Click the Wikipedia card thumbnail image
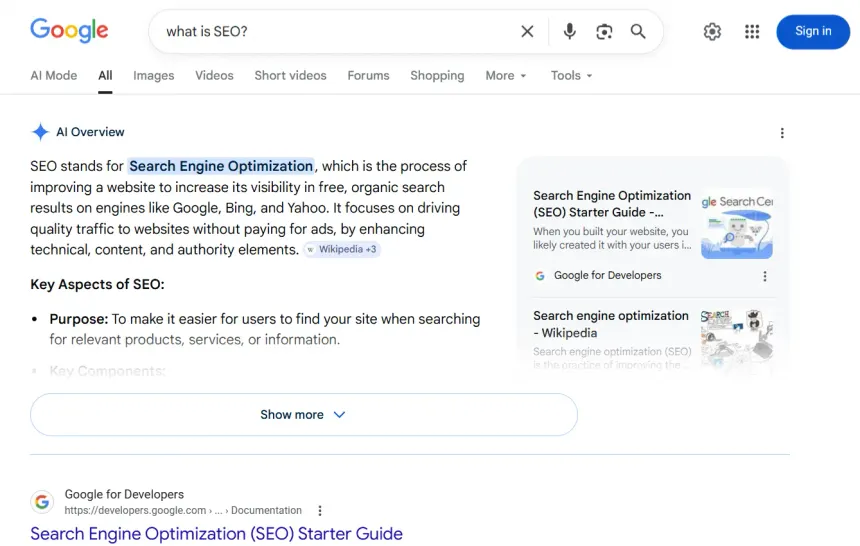Viewport: 860px width, 546px height. coord(737,339)
